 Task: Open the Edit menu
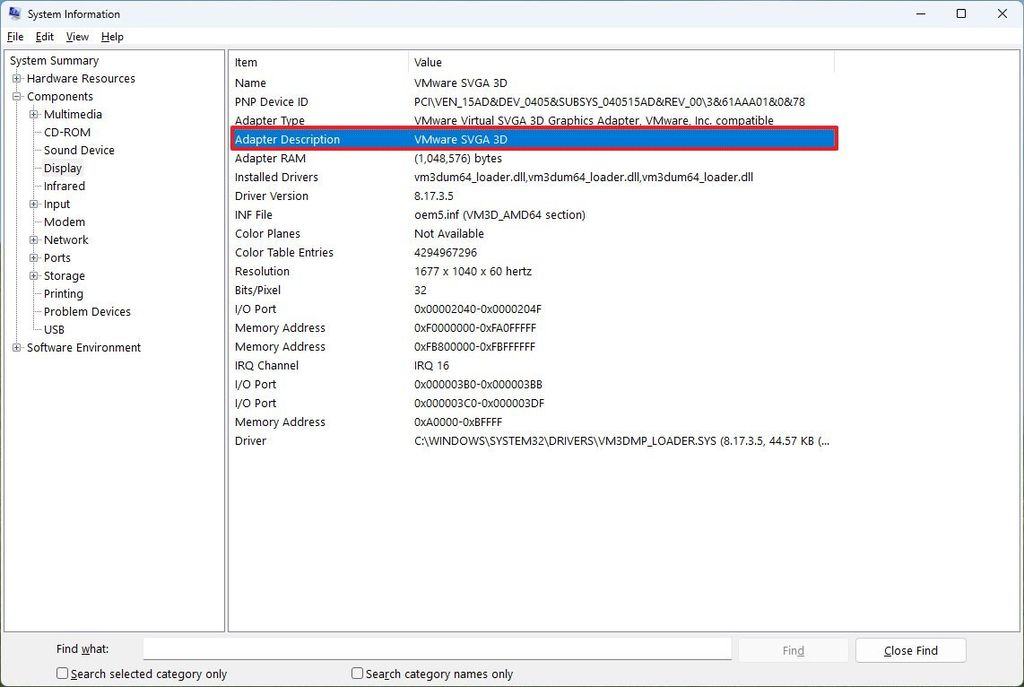44,37
